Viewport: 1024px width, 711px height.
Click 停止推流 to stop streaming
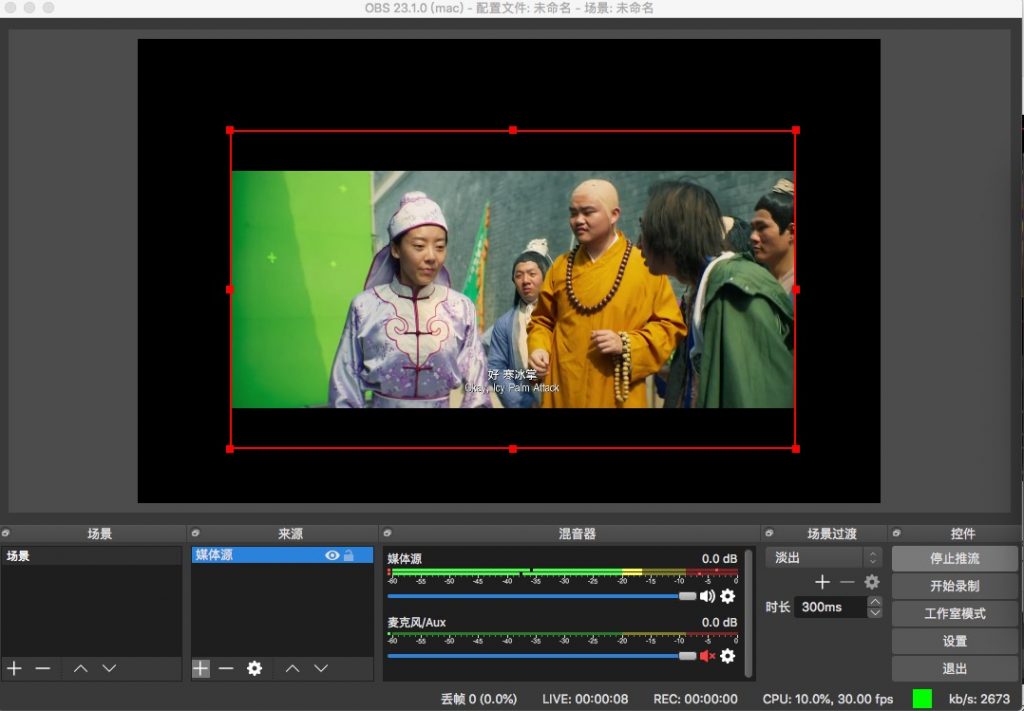954,558
